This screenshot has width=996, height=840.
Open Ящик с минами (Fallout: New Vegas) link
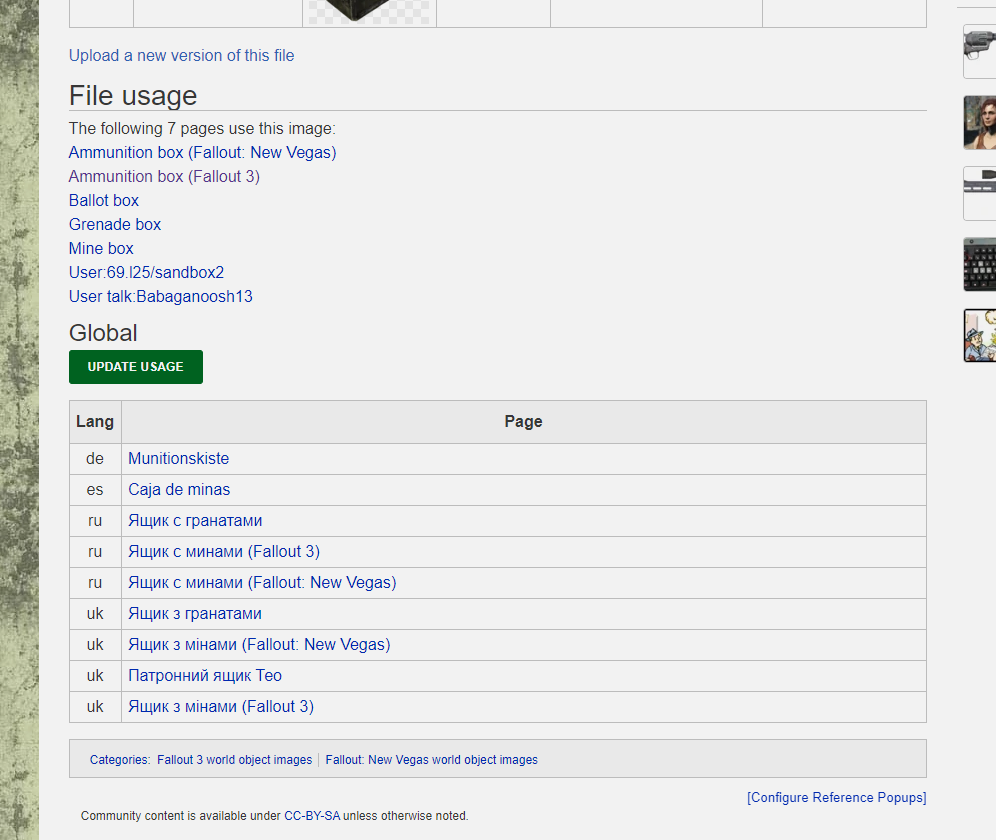click(x=262, y=583)
